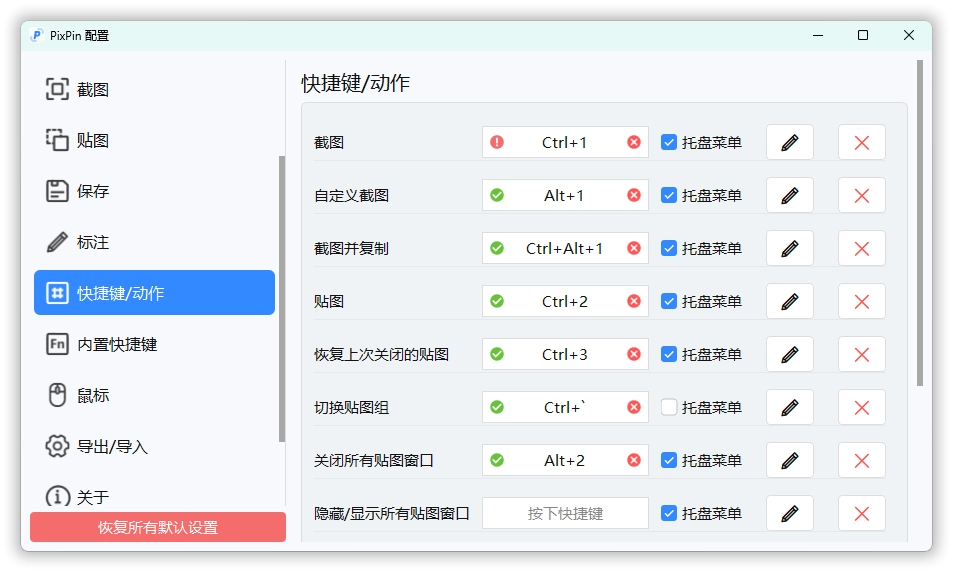Click the empty 按下快捷键 shortcut field
Viewport: 953px width, 572px height.
[565, 514]
